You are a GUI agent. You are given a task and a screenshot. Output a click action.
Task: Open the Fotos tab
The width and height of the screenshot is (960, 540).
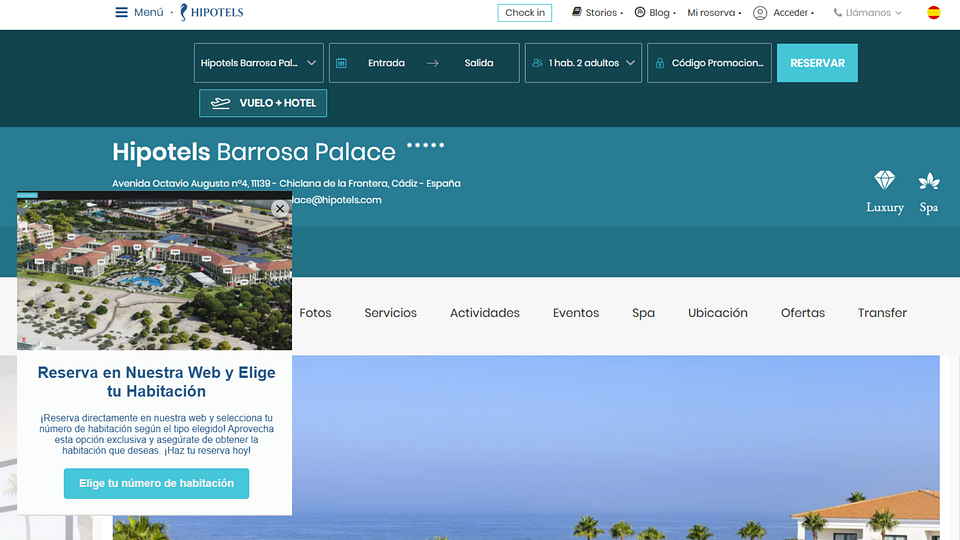315,313
